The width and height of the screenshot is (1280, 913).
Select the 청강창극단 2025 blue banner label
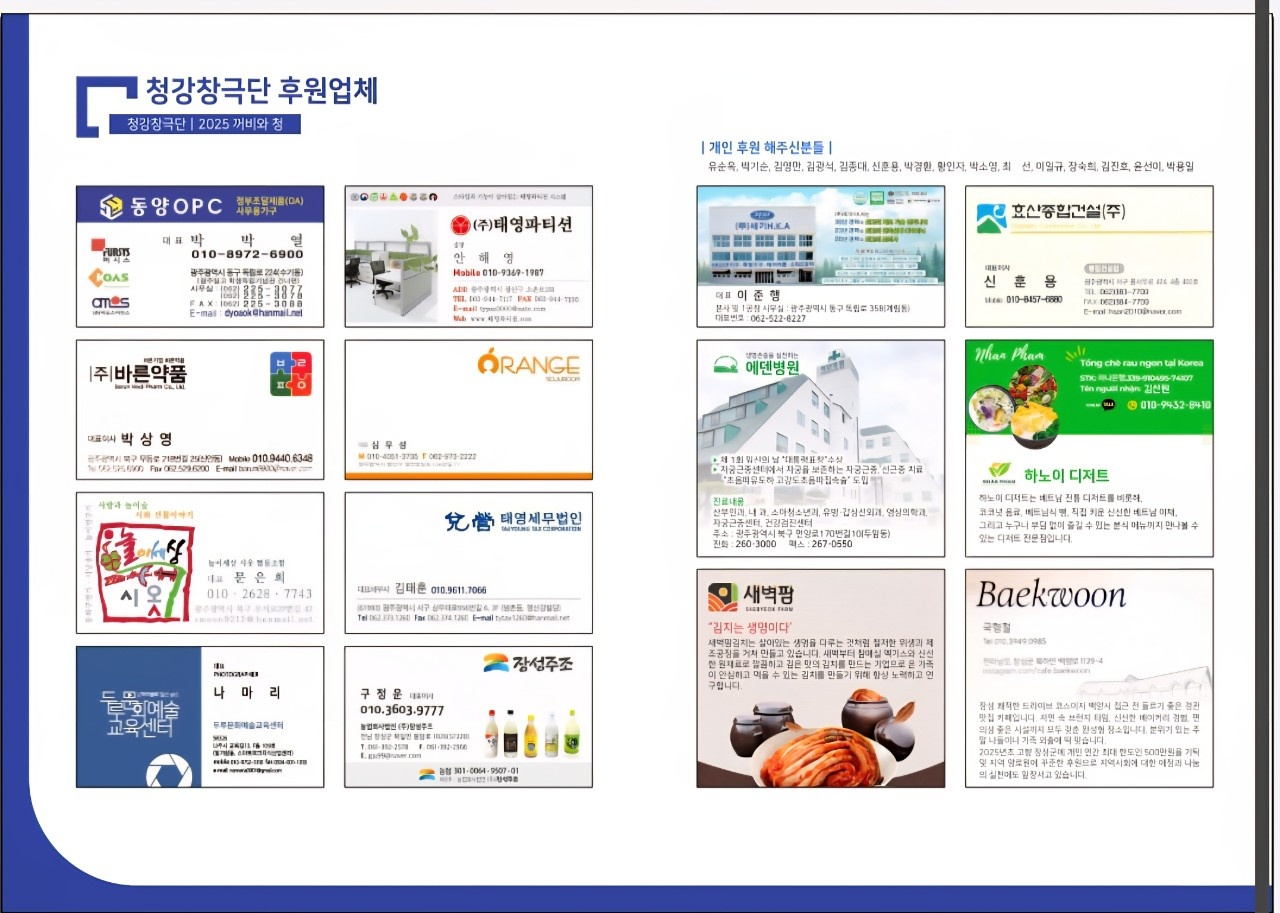(x=205, y=125)
